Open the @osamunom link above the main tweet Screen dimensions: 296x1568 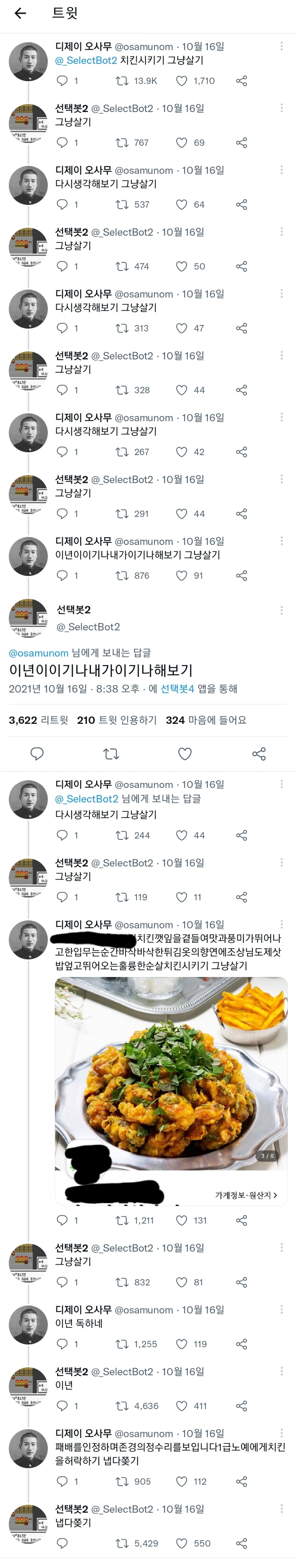click(38, 653)
